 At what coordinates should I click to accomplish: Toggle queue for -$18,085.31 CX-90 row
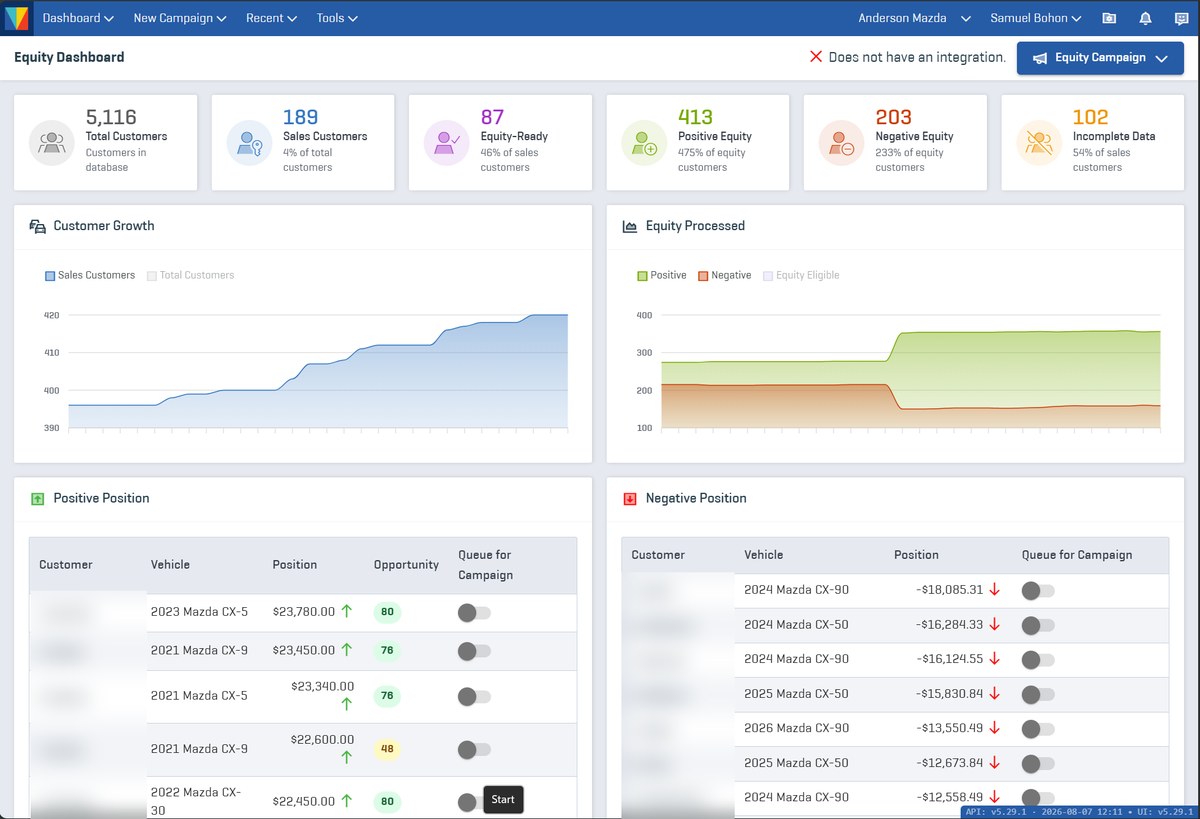coord(1038,591)
